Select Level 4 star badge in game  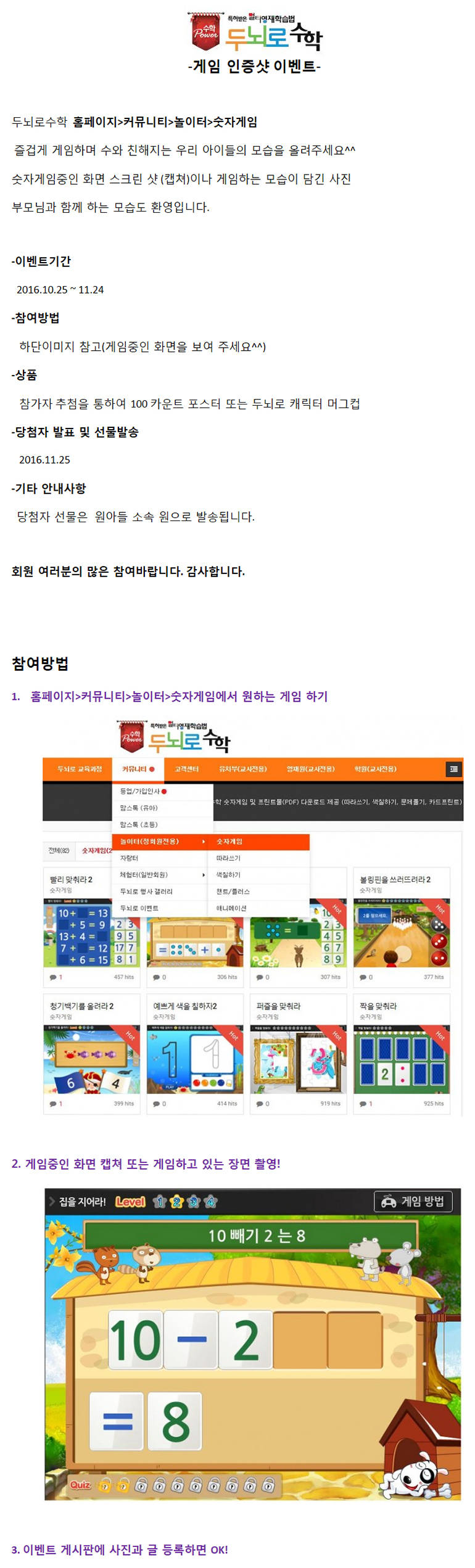click(x=210, y=1202)
